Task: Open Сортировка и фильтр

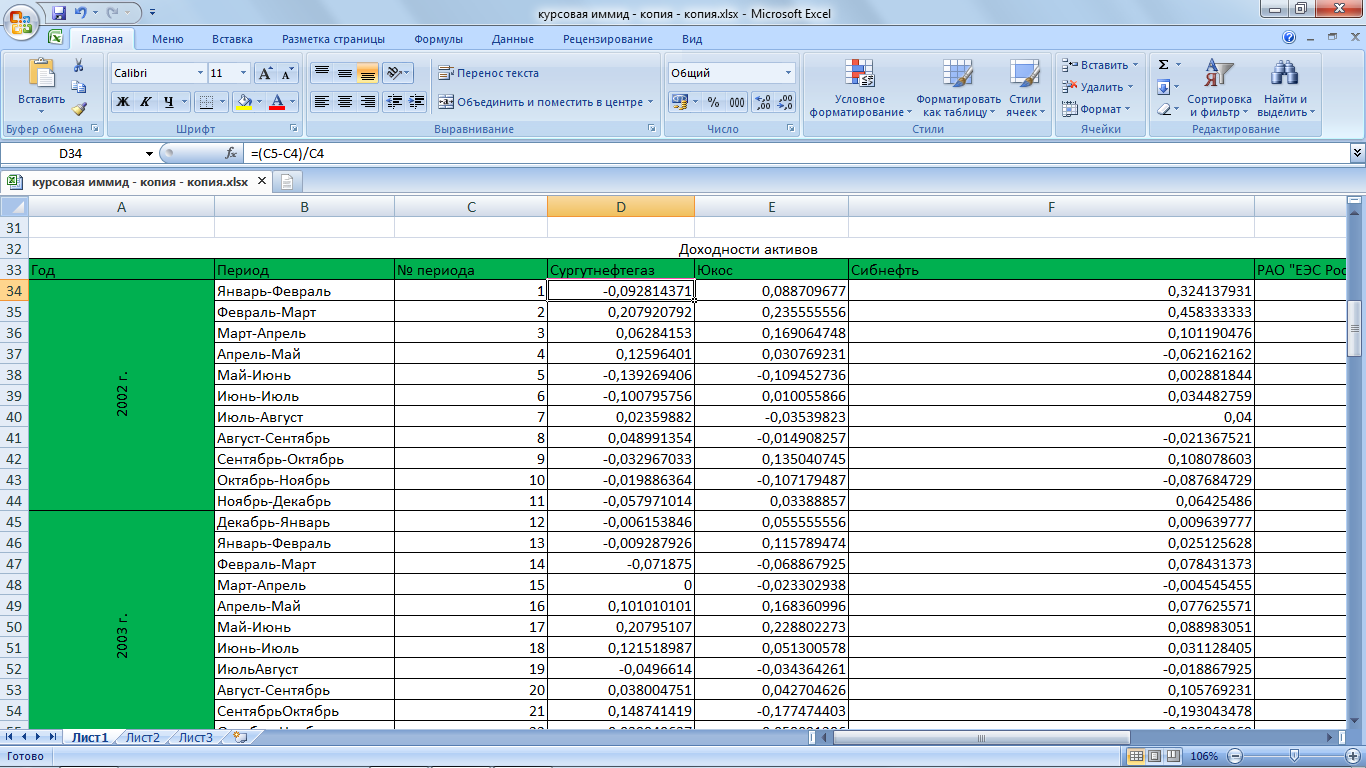Action: pos(1219,88)
